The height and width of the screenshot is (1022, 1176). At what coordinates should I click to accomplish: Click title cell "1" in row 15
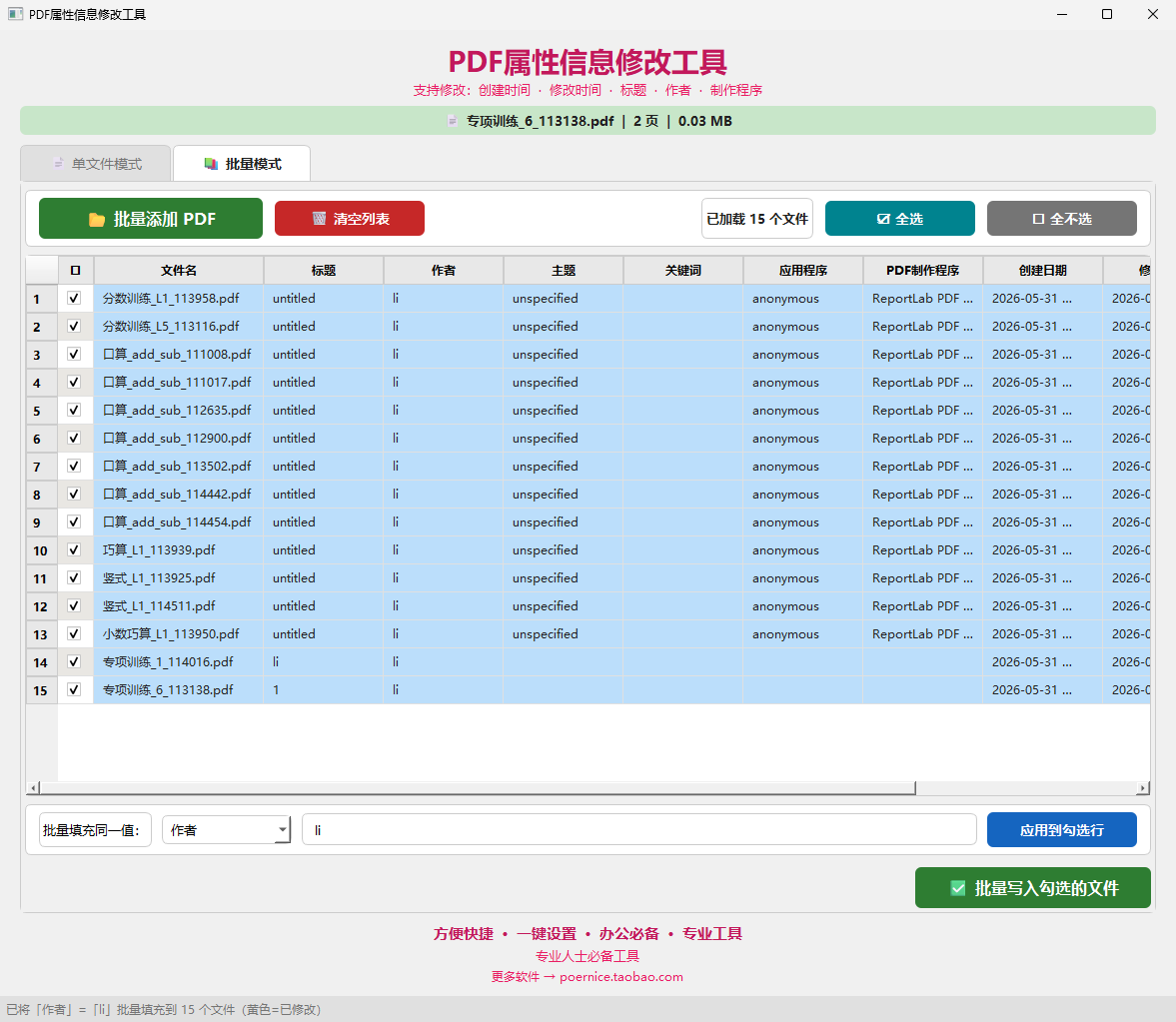click(x=324, y=690)
